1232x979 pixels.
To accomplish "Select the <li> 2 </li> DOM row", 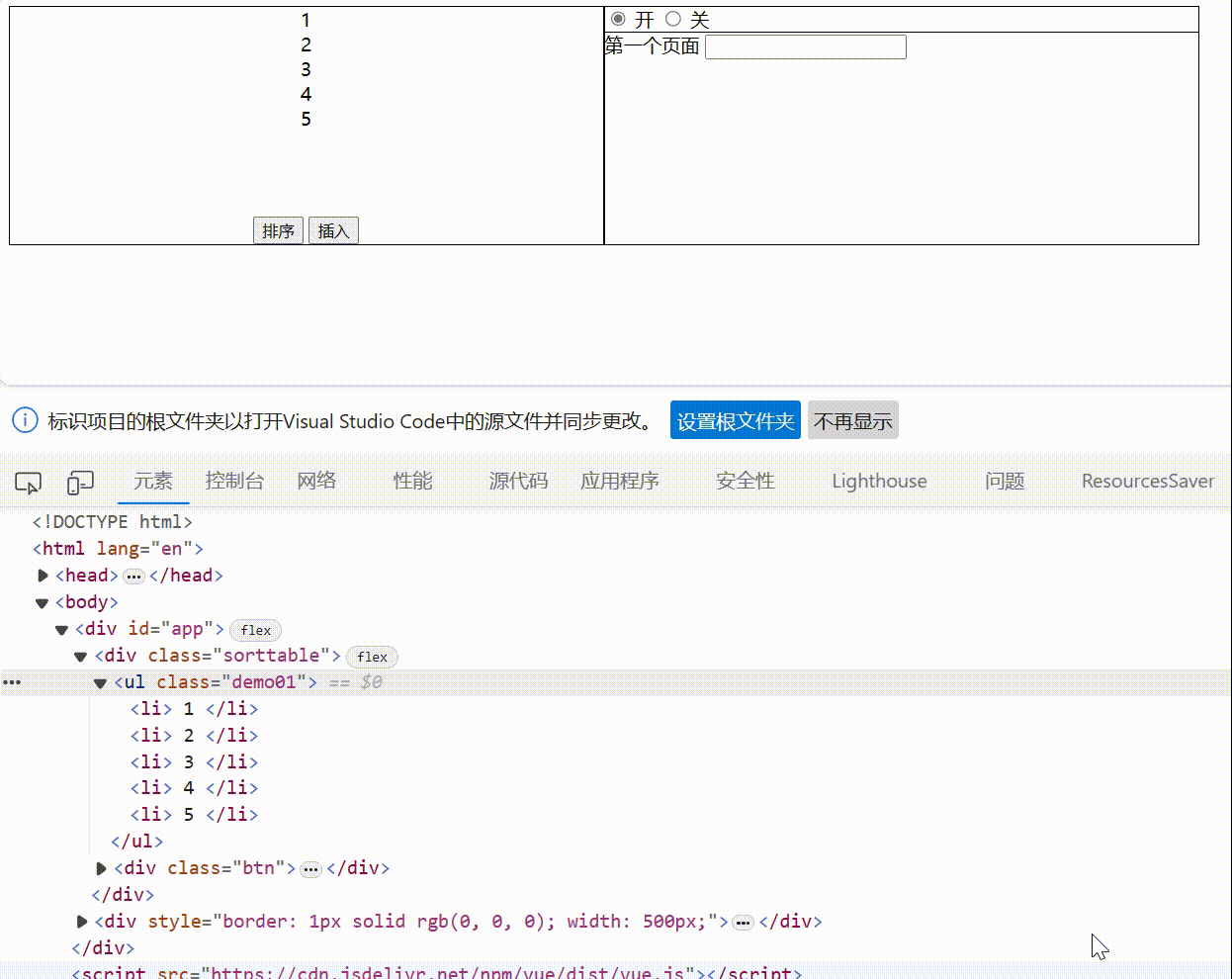I will tap(194, 736).
